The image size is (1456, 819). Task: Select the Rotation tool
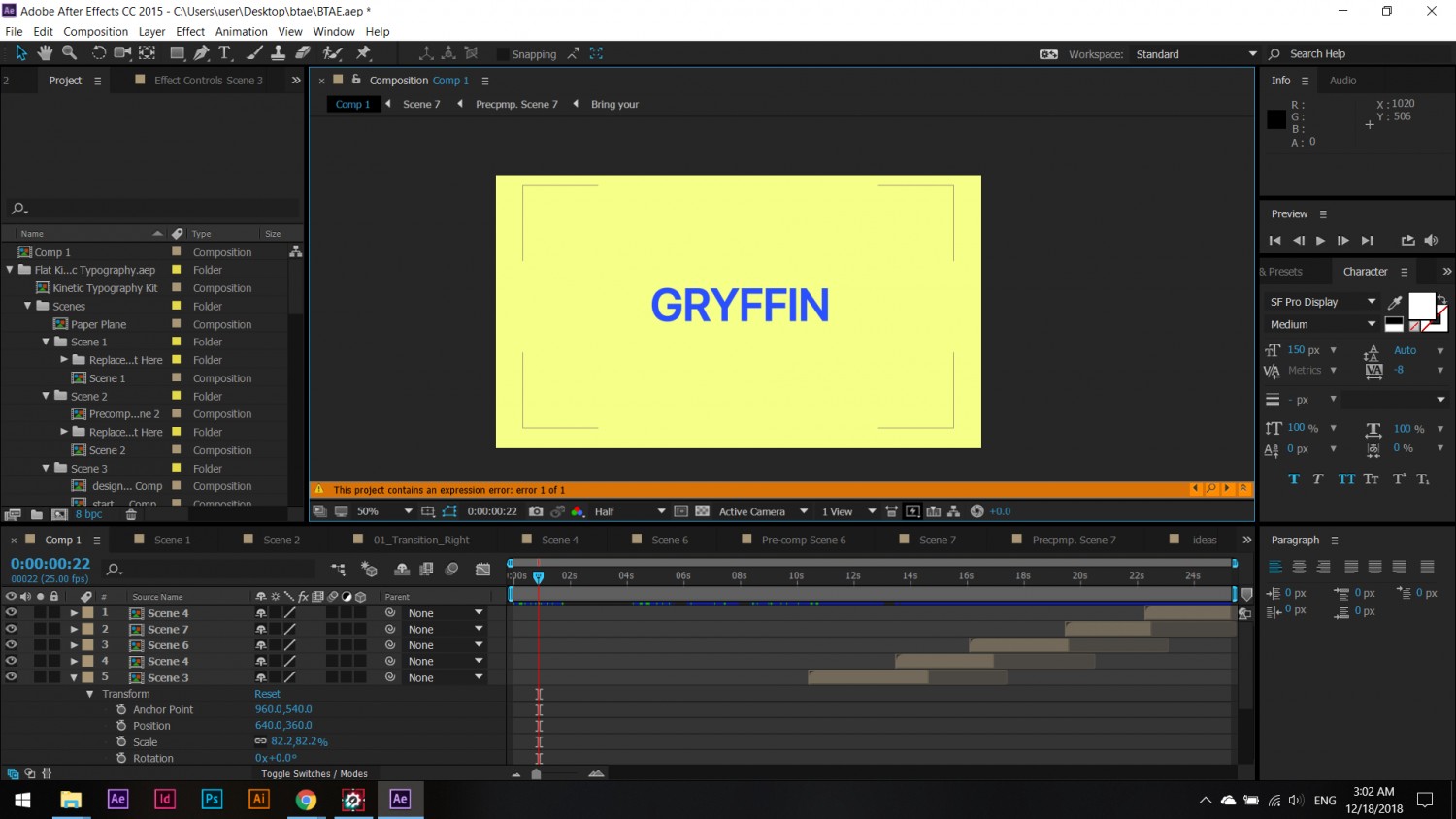[98, 53]
